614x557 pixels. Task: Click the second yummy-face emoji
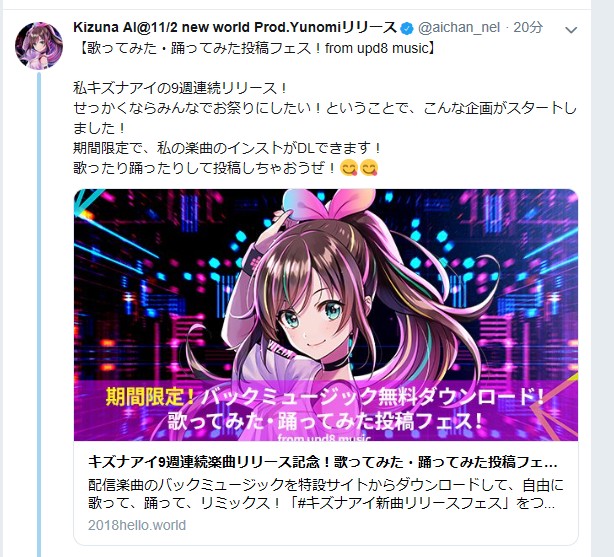[x=368, y=168]
